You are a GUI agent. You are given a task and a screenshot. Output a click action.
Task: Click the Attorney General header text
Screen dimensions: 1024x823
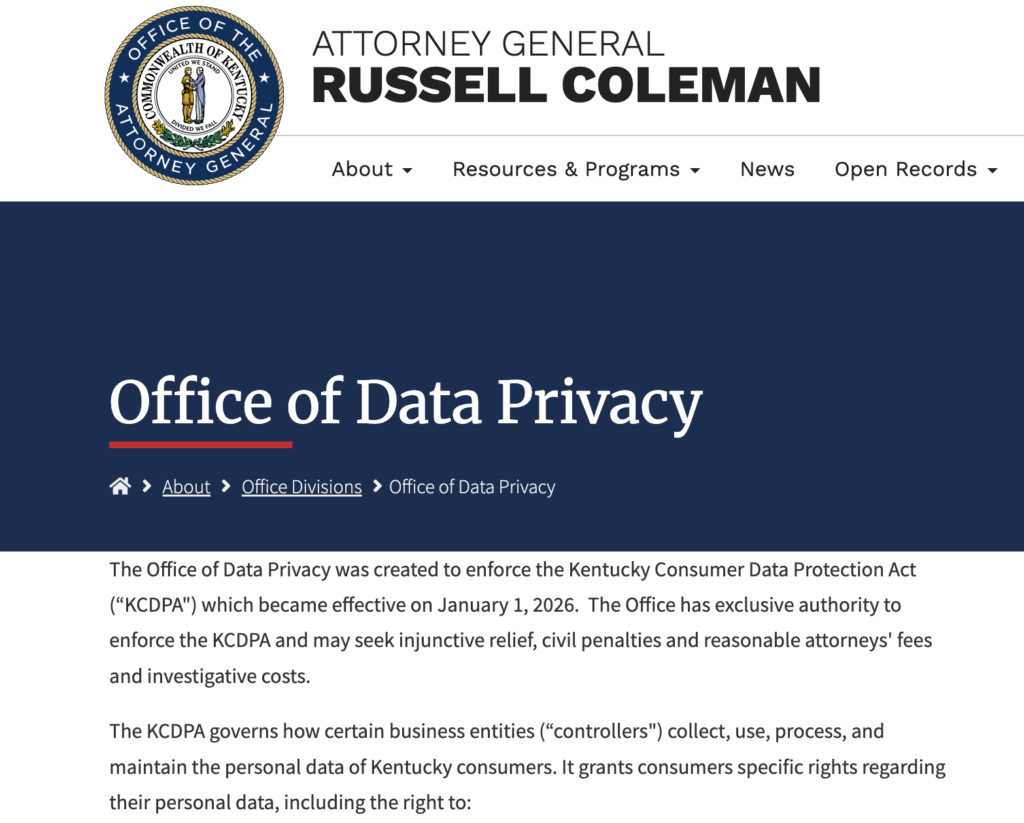[x=489, y=43]
